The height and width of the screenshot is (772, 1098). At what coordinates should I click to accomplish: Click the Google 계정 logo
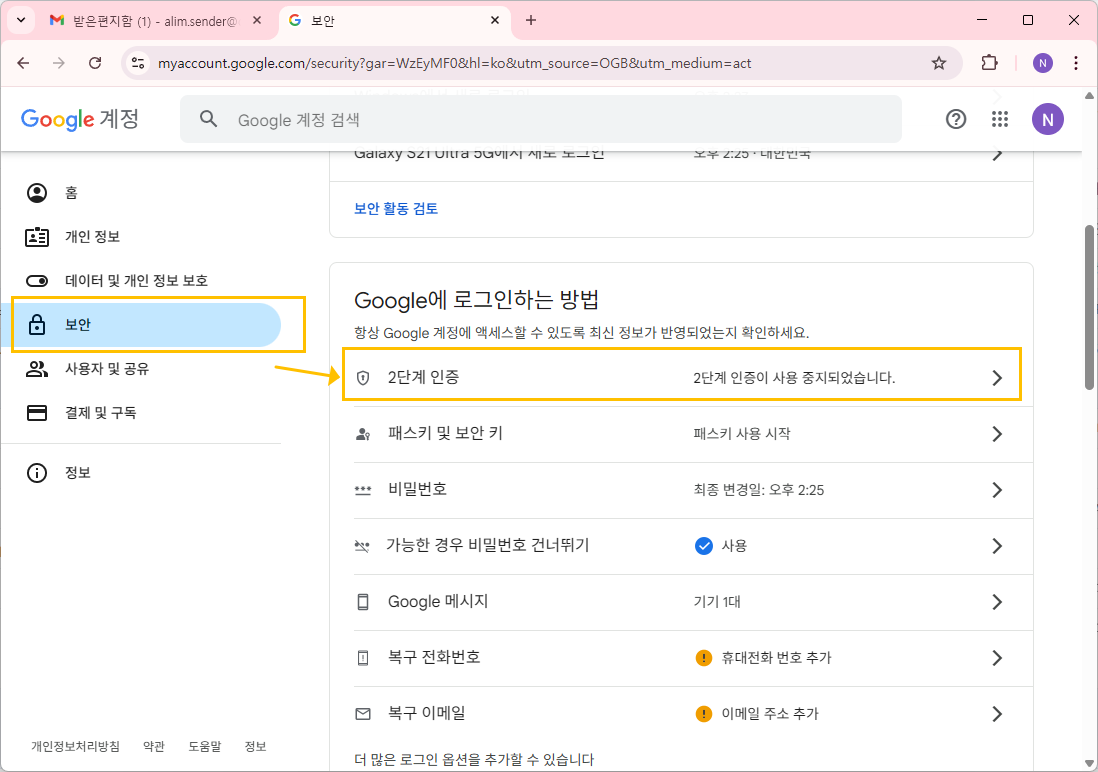click(x=80, y=119)
